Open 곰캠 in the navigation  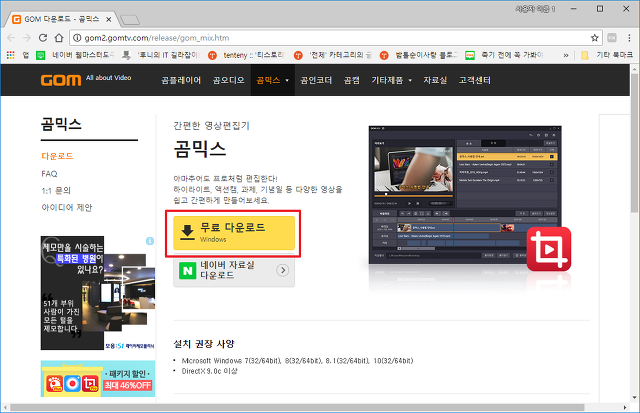pyautogui.click(x=351, y=80)
